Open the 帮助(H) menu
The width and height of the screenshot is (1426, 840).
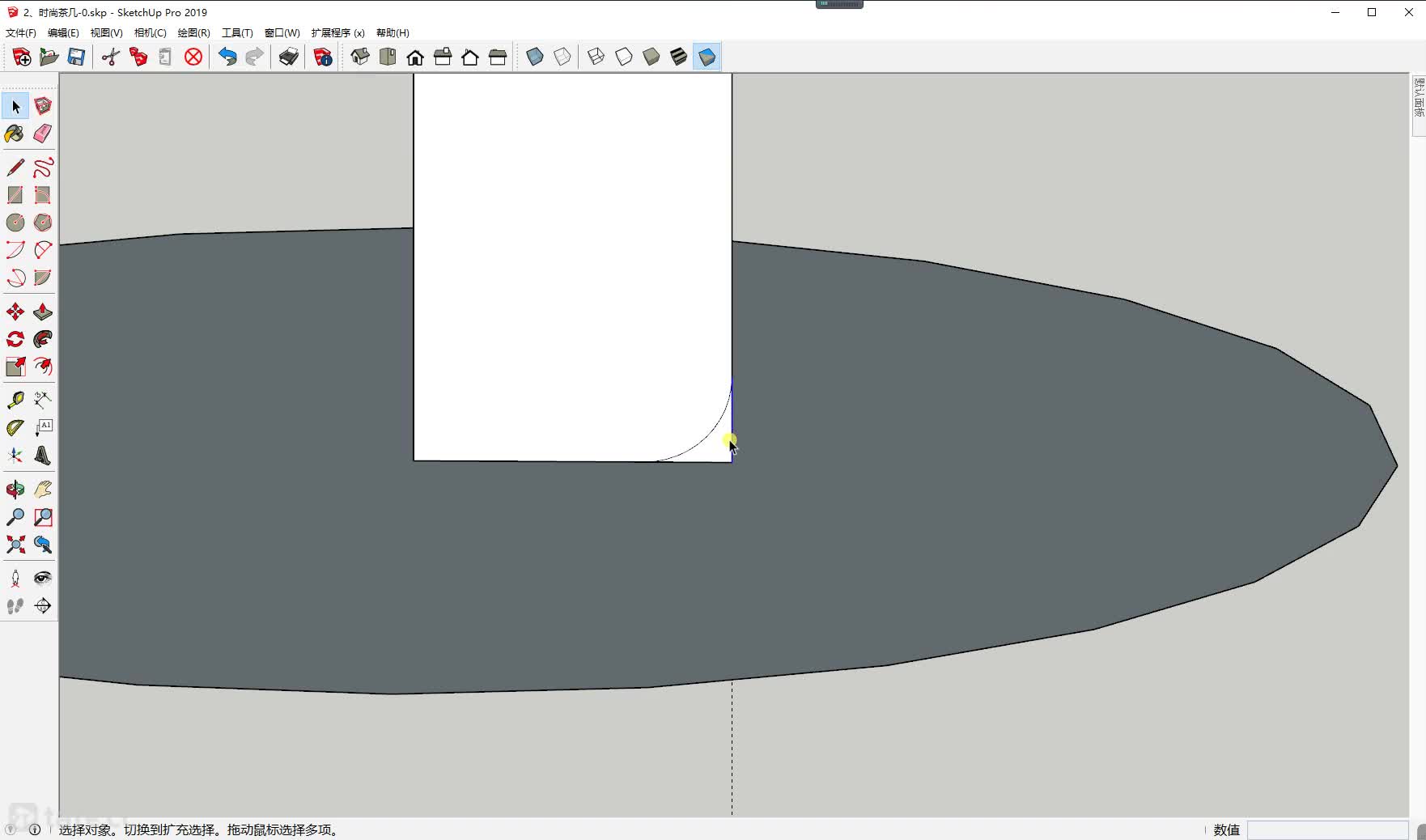pos(393,33)
